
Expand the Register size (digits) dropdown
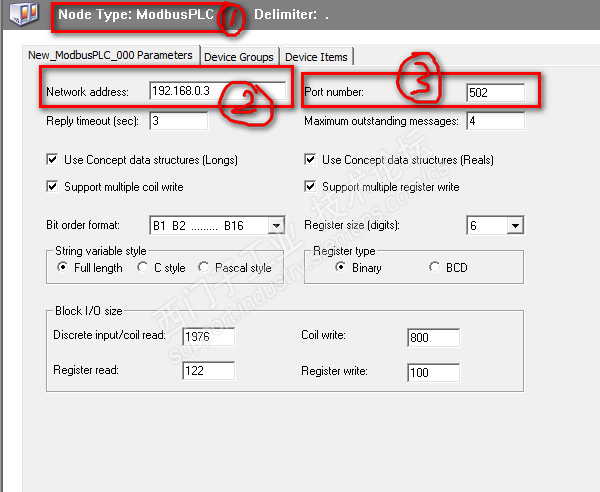[x=515, y=226]
